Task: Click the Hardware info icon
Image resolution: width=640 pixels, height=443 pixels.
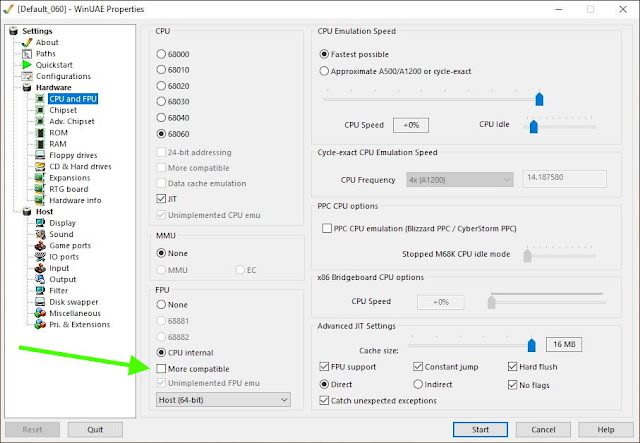Action: pyautogui.click(x=40, y=200)
